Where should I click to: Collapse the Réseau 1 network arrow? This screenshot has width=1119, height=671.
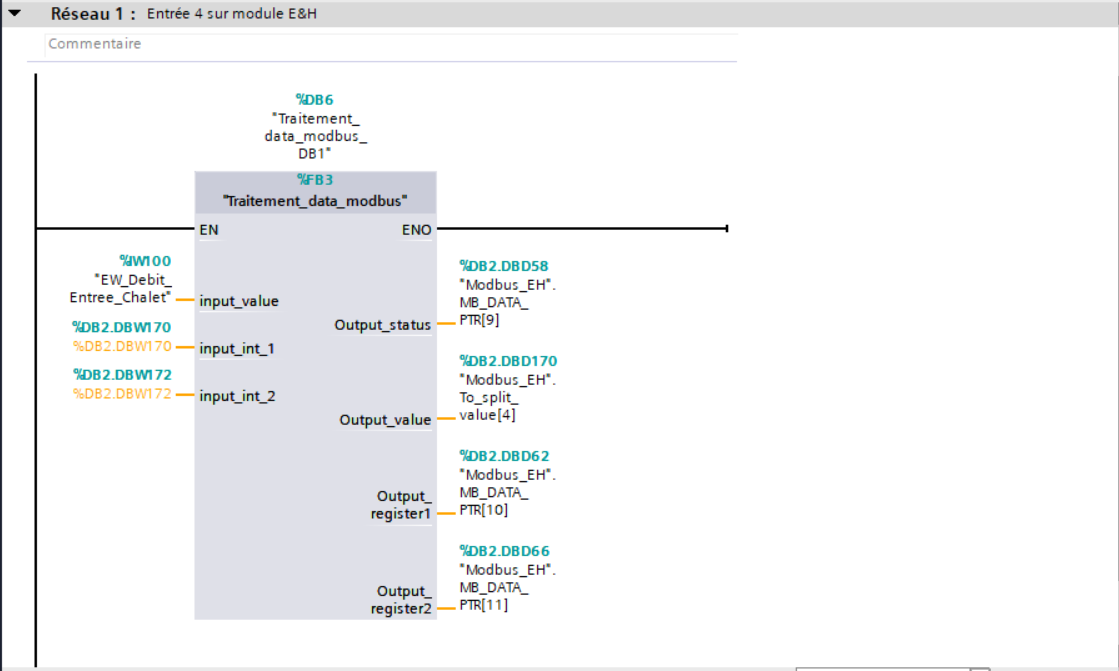pos(14,15)
